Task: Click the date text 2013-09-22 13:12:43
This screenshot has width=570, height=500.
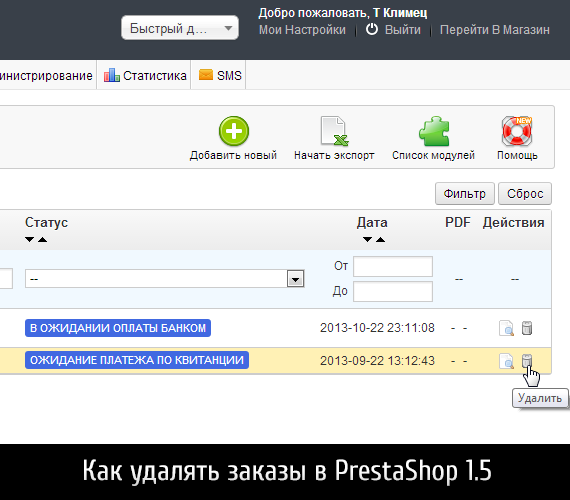Action: [x=377, y=361]
